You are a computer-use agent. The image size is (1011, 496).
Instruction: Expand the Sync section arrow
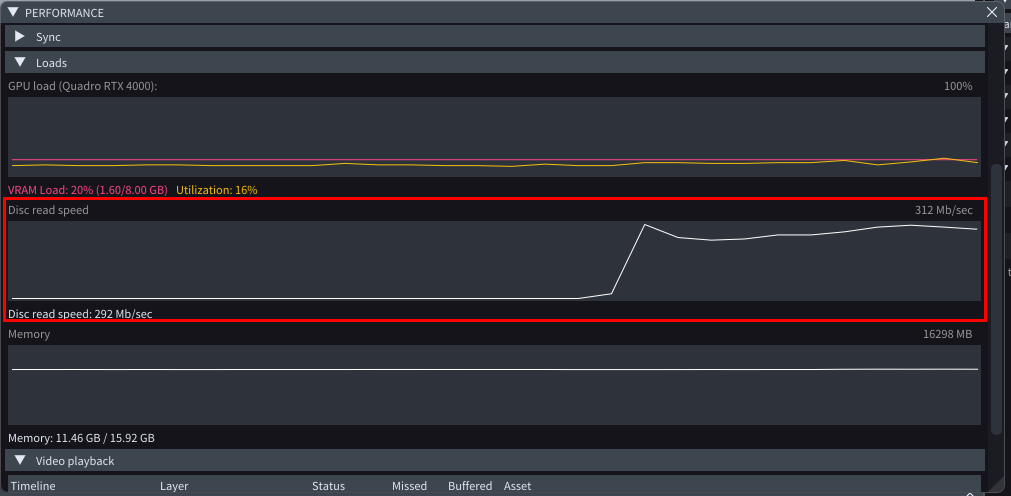pyautogui.click(x=20, y=37)
